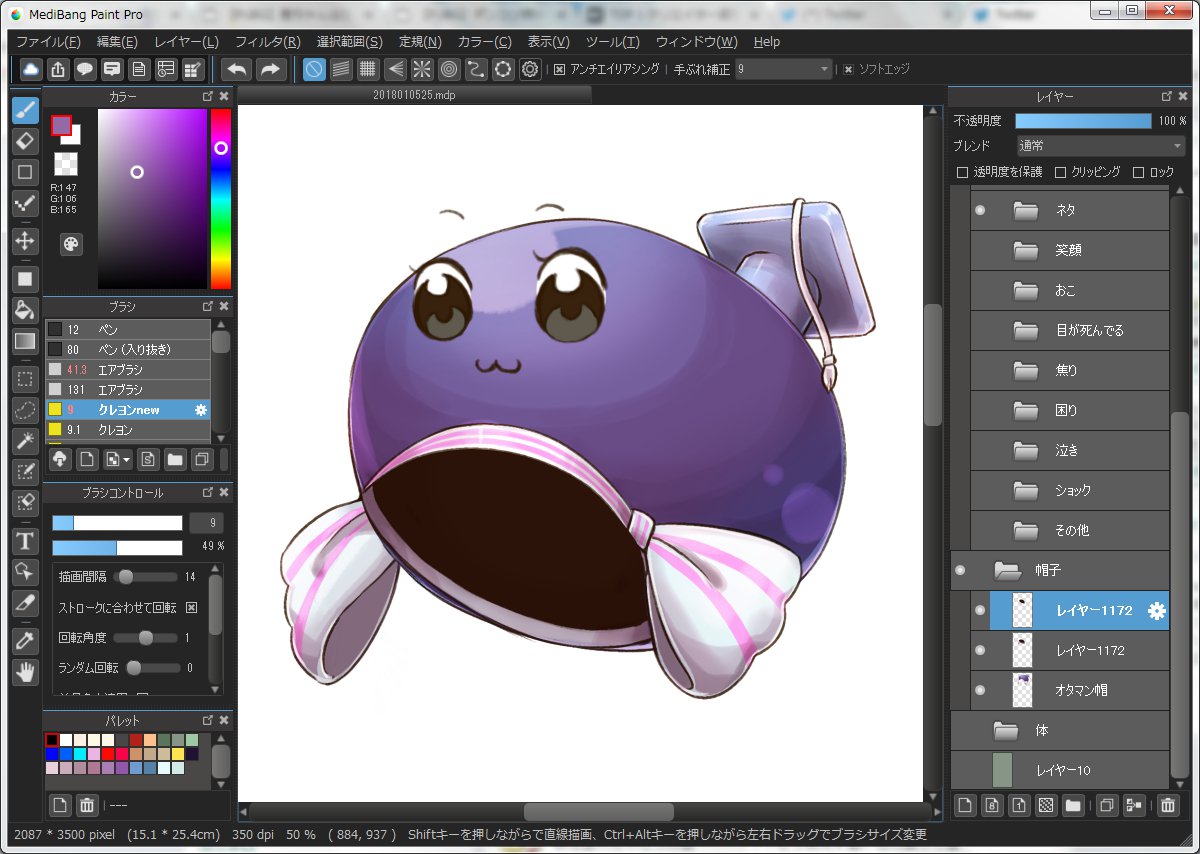This screenshot has height=854, width=1200.
Task: Activate the Hand pan tool
Action: (x=25, y=672)
